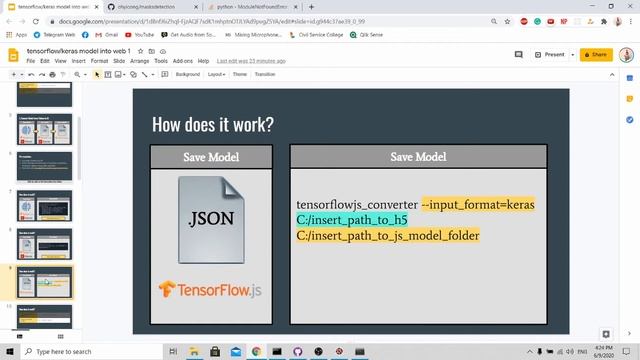This screenshot has width=640, height=360.
Task: Click the Present button
Action: pos(550,54)
